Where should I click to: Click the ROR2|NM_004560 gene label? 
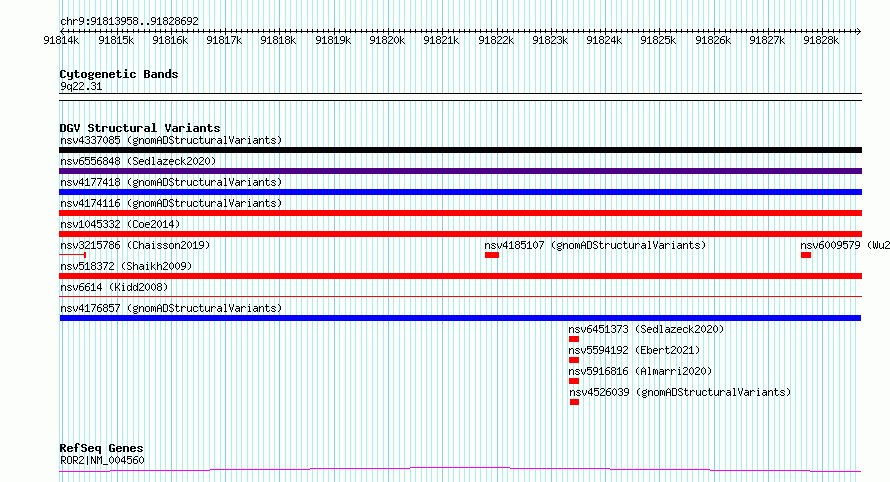pos(102,460)
